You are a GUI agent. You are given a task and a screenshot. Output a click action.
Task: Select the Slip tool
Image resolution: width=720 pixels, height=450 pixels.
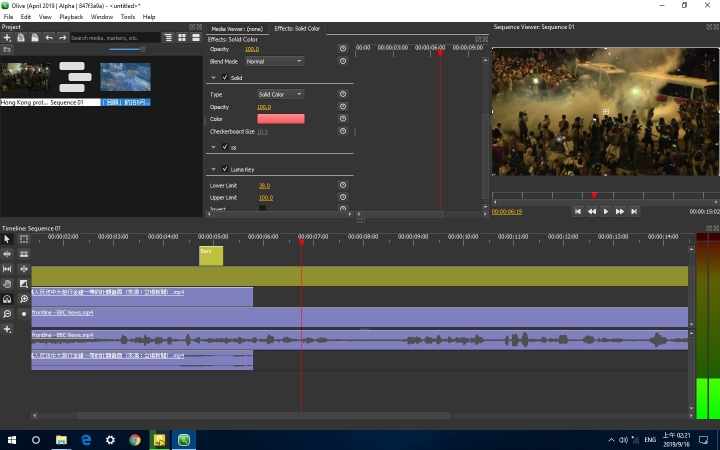click(7, 269)
